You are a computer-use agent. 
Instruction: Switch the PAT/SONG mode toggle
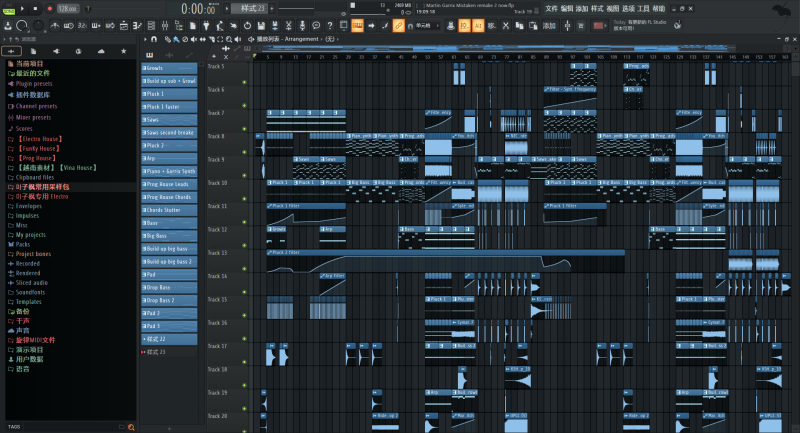tap(9, 9)
